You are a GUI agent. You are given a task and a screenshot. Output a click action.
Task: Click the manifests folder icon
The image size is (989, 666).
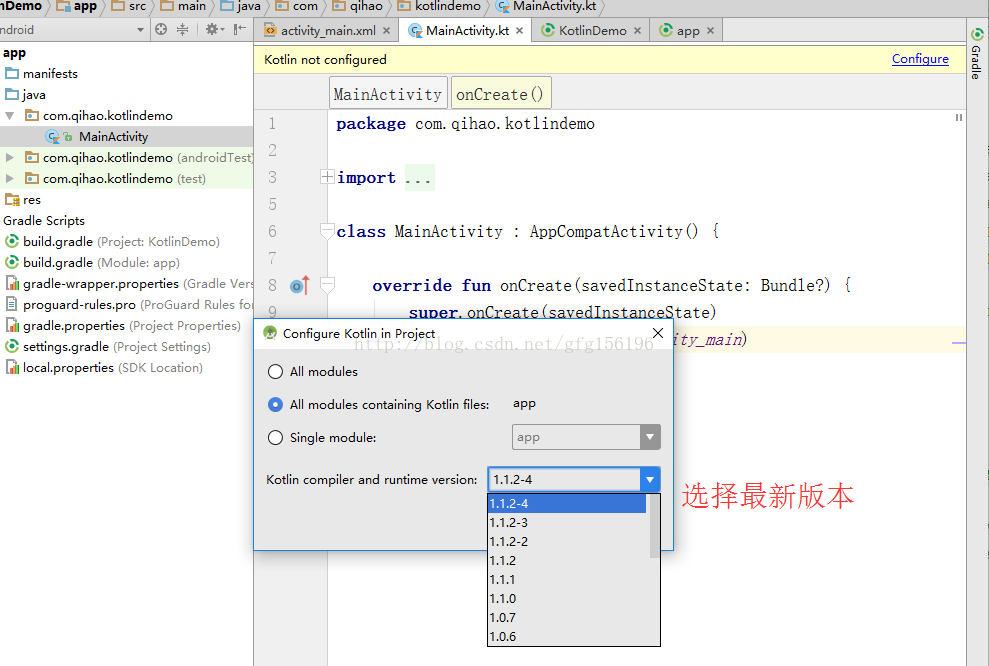coord(12,73)
